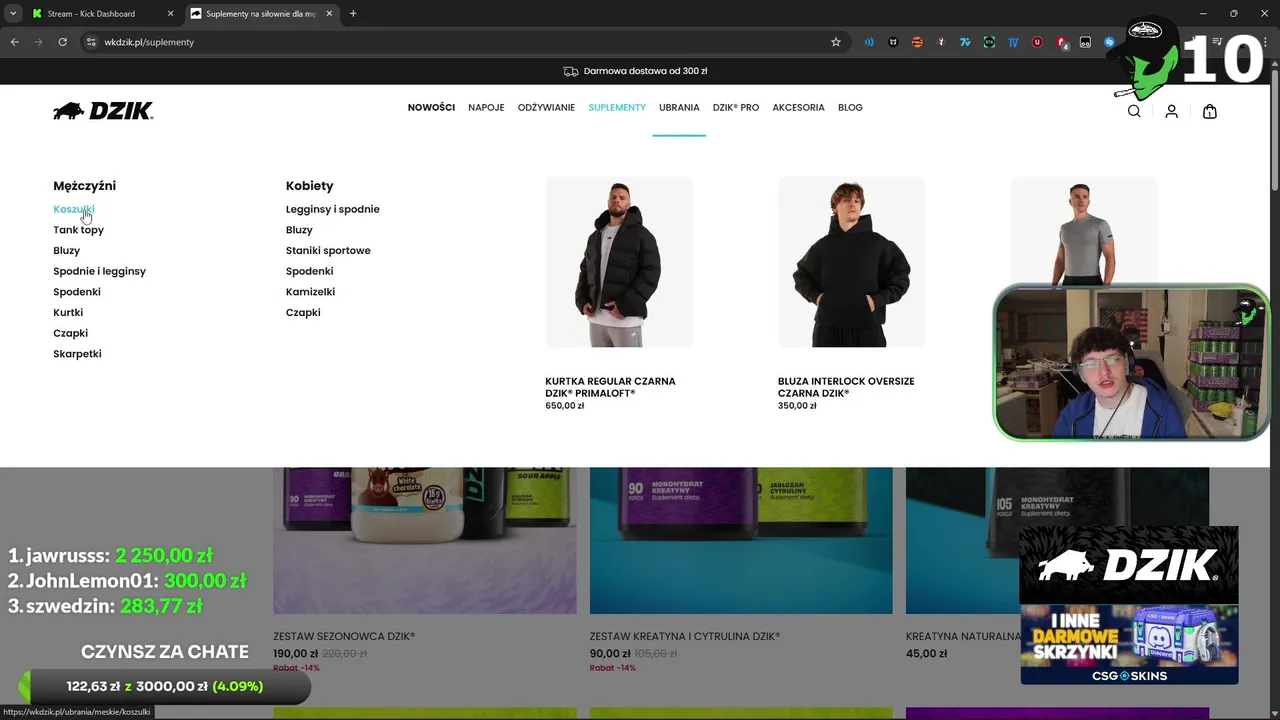Open the AKCESORIA menu item
The image size is (1280, 720).
click(x=798, y=107)
